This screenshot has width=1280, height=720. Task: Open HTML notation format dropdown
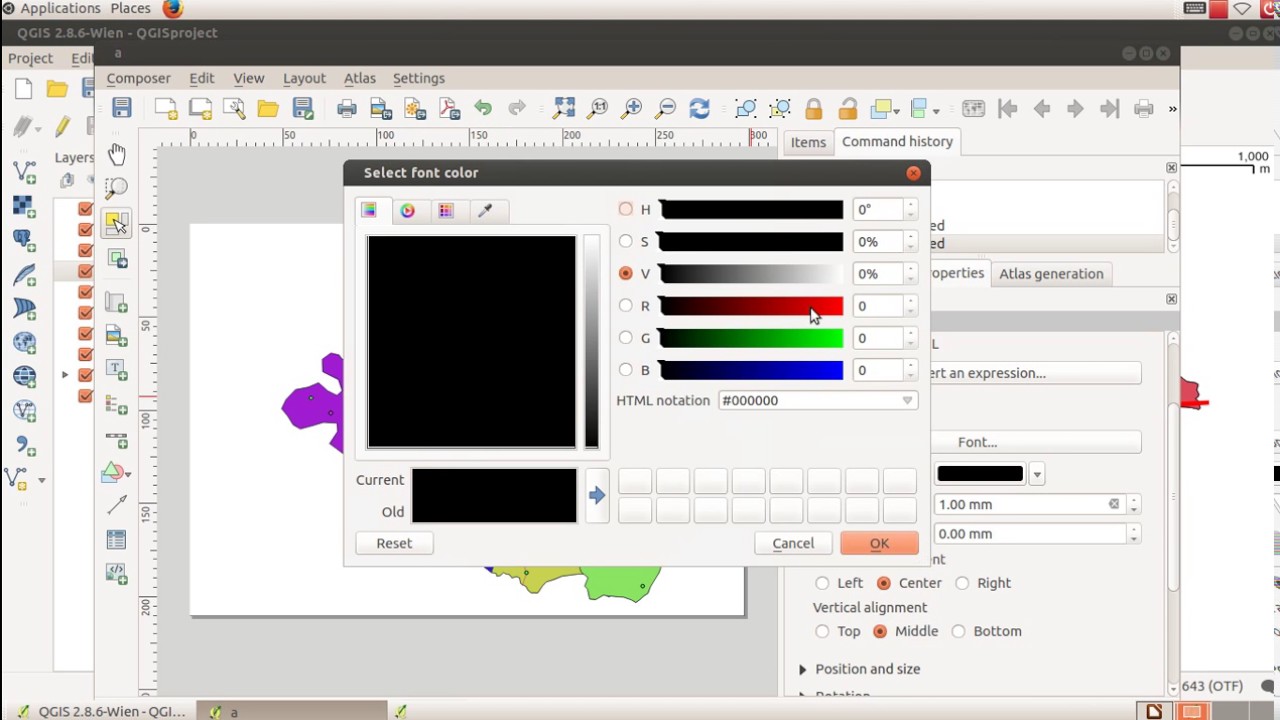[907, 400]
